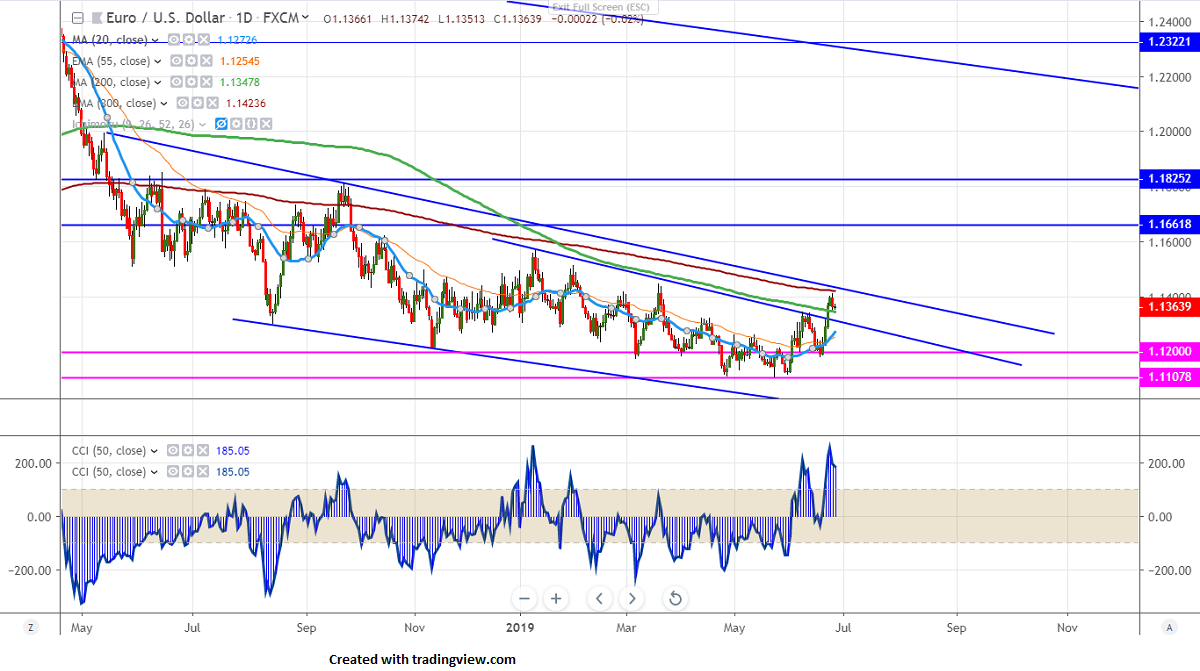Screen dimensions: 1200x671
Task: Show the hidden Ichimoku indicator
Action: pos(221,124)
